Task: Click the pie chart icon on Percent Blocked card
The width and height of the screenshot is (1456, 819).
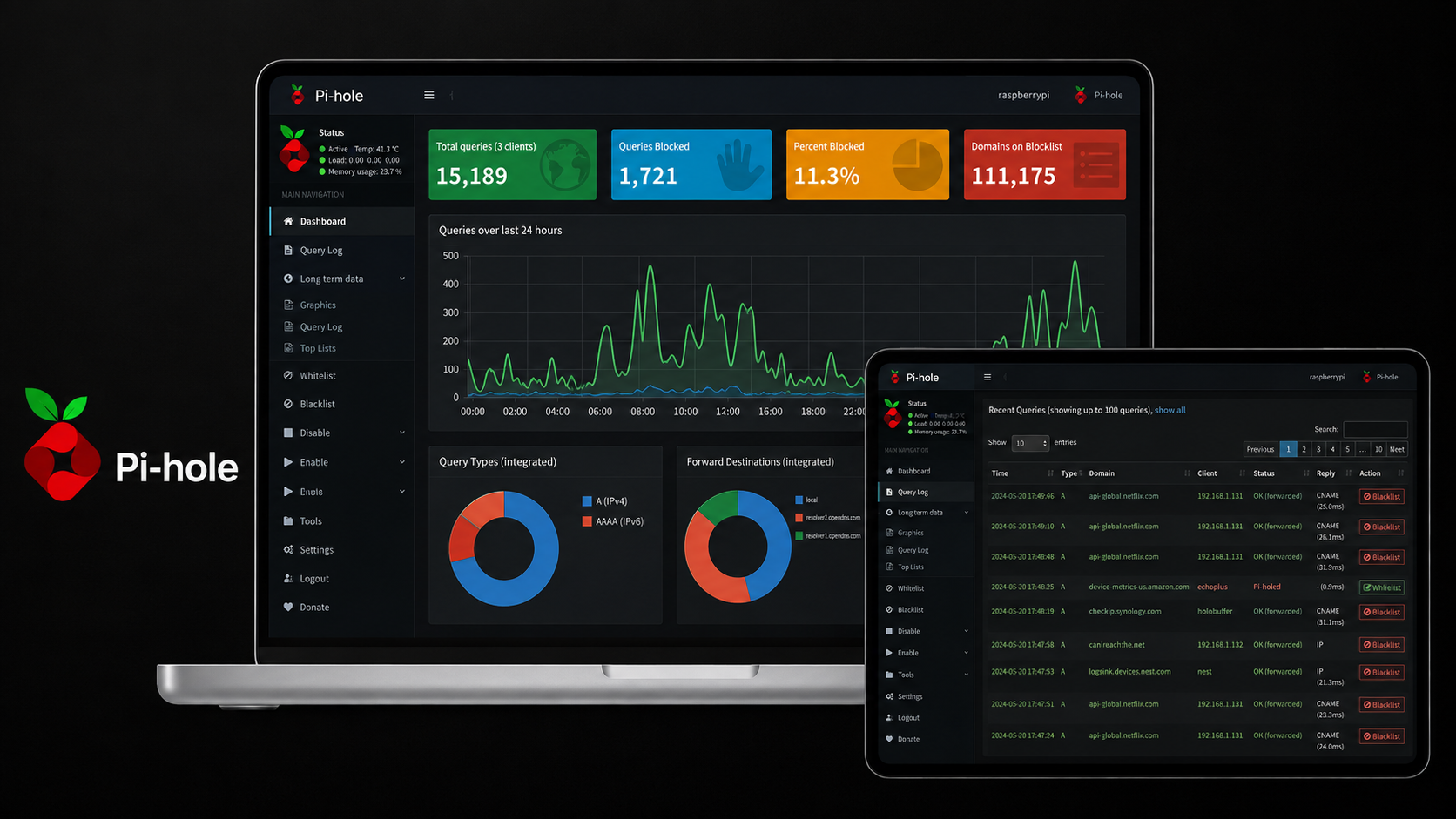Action: 918,165
